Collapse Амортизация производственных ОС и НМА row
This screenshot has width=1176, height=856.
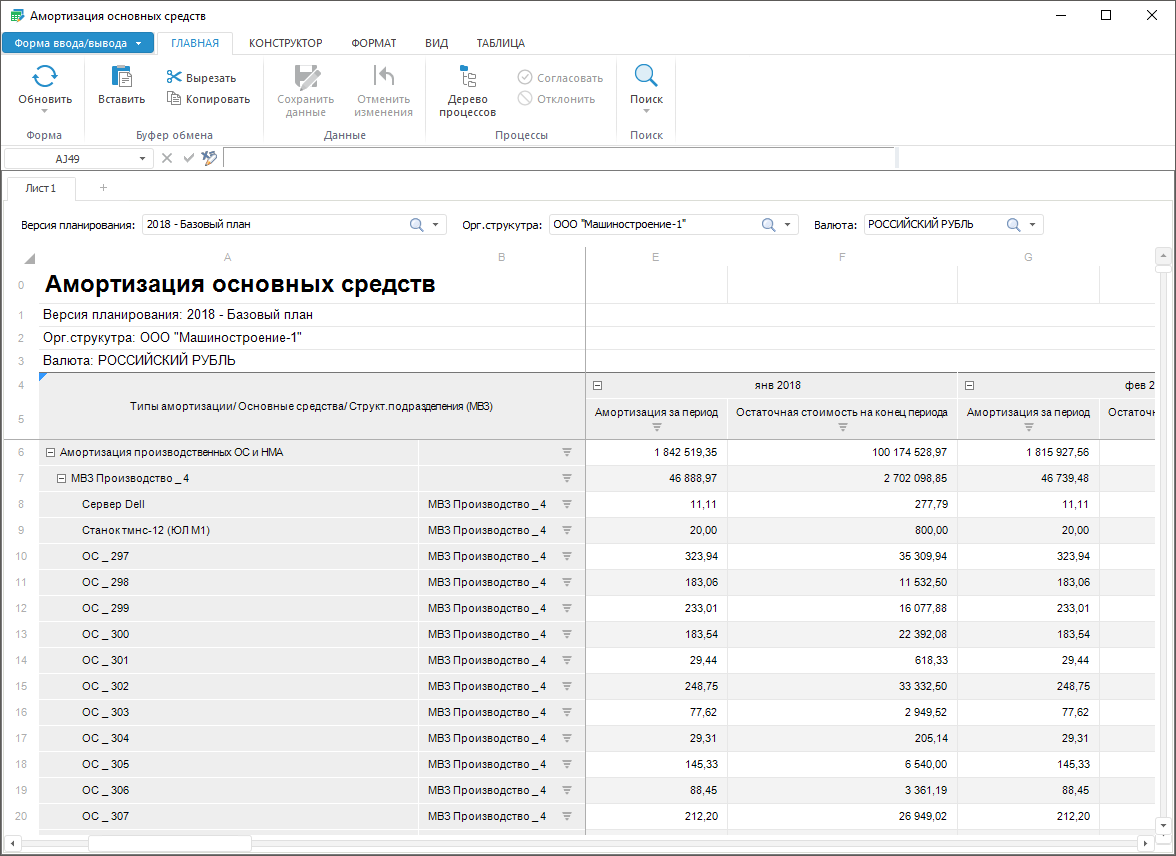tap(50, 452)
